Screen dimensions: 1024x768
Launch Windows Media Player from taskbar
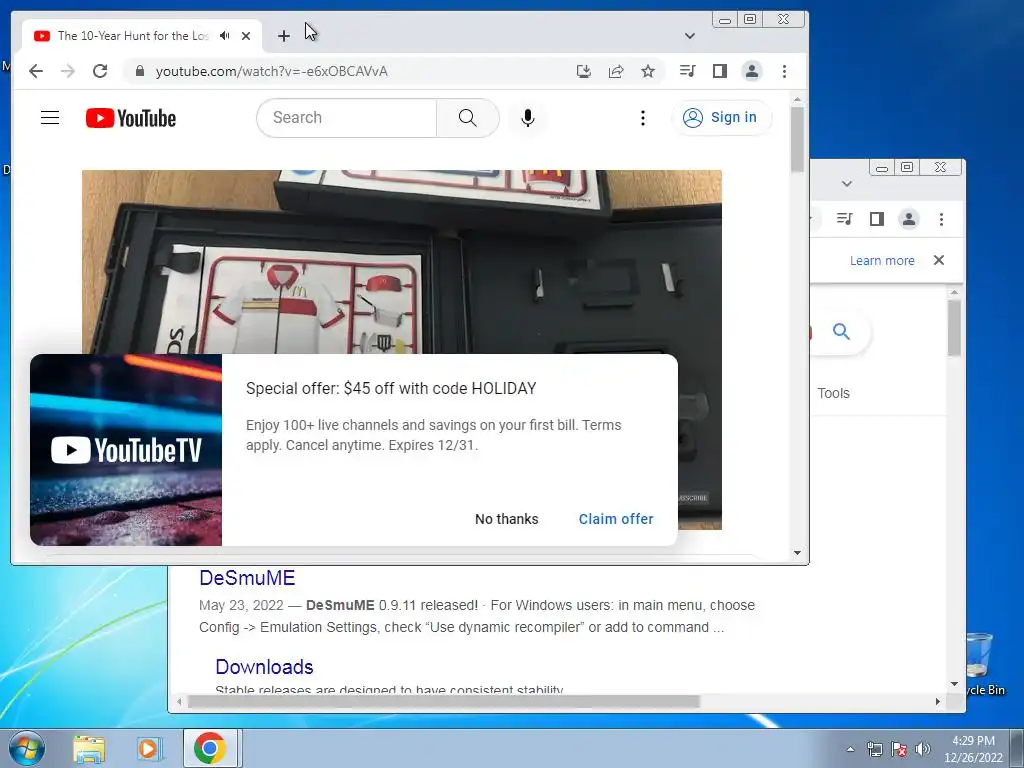(x=149, y=748)
